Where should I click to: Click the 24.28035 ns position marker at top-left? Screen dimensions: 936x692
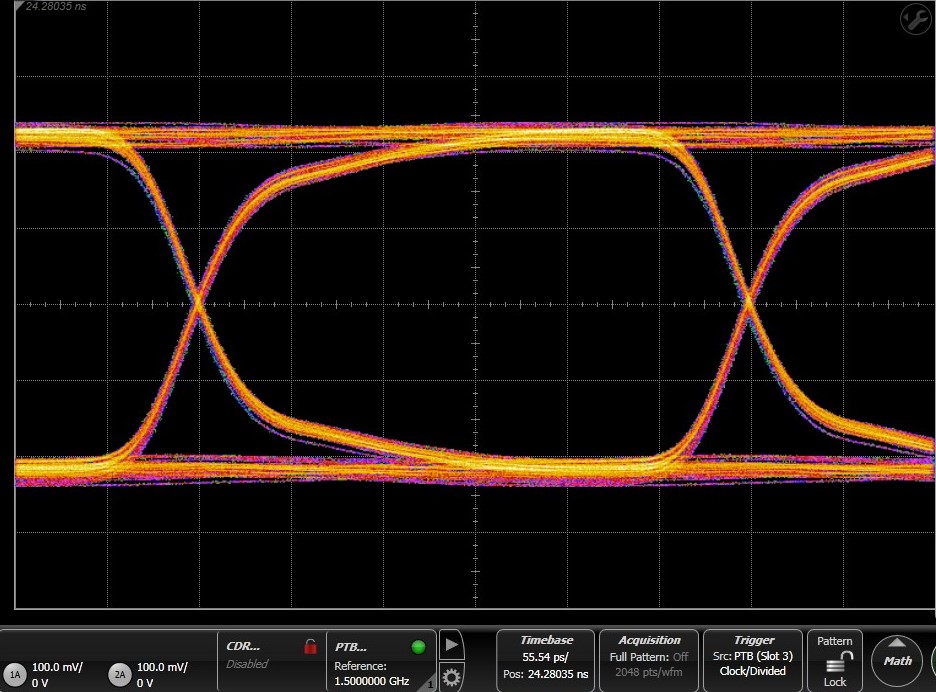click(x=55, y=7)
